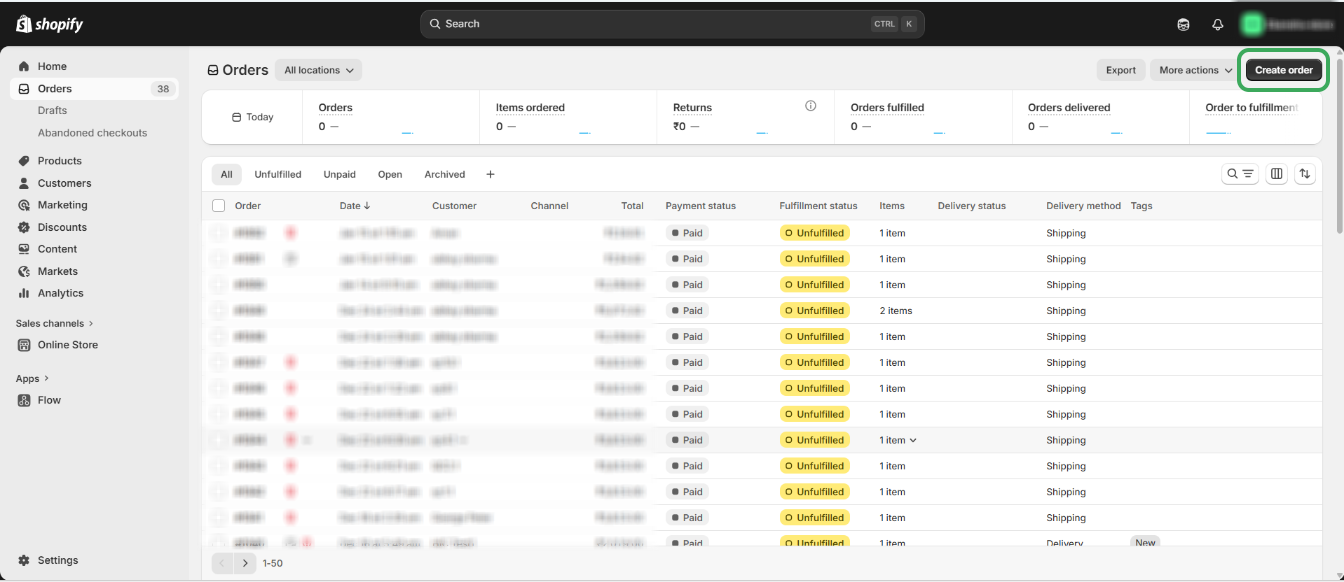This screenshot has height=582, width=1344.
Task: Switch to the Unfulfilled tab
Action: click(277, 174)
